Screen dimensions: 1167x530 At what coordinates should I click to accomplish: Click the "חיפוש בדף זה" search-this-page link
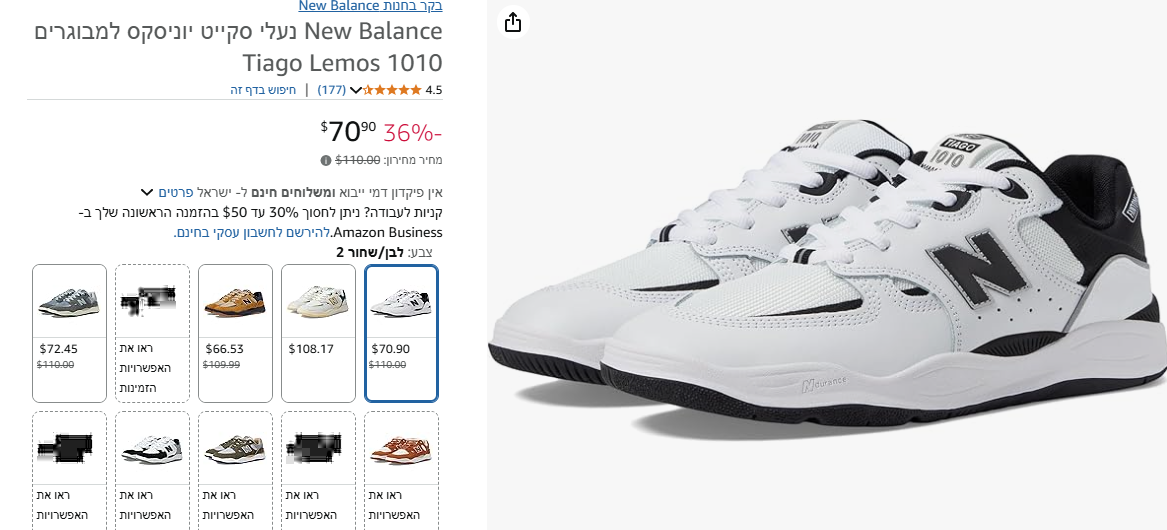[x=263, y=90]
